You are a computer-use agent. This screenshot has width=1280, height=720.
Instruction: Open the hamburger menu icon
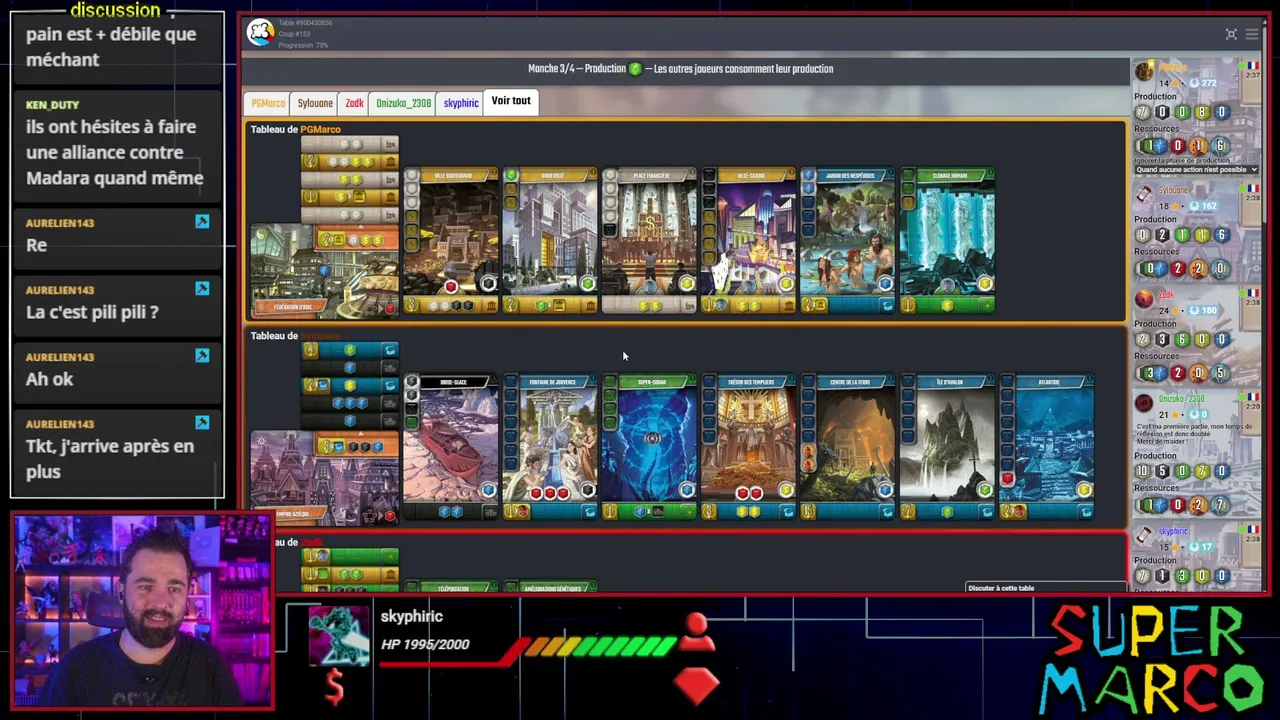[x=1251, y=34]
